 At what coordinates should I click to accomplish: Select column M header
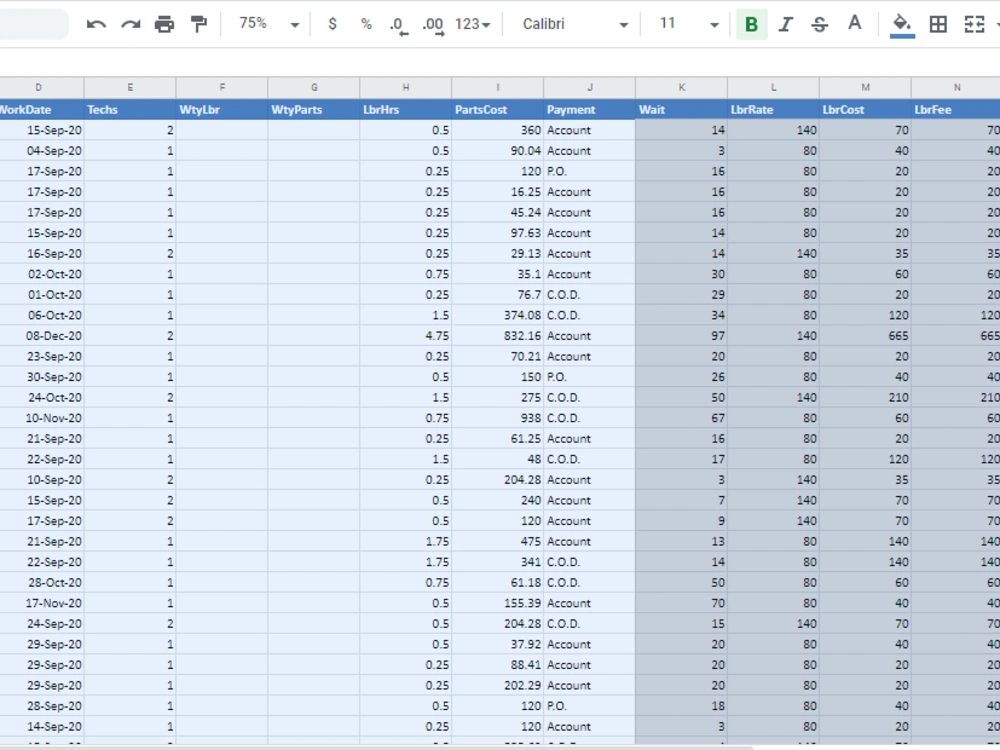[865, 87]
